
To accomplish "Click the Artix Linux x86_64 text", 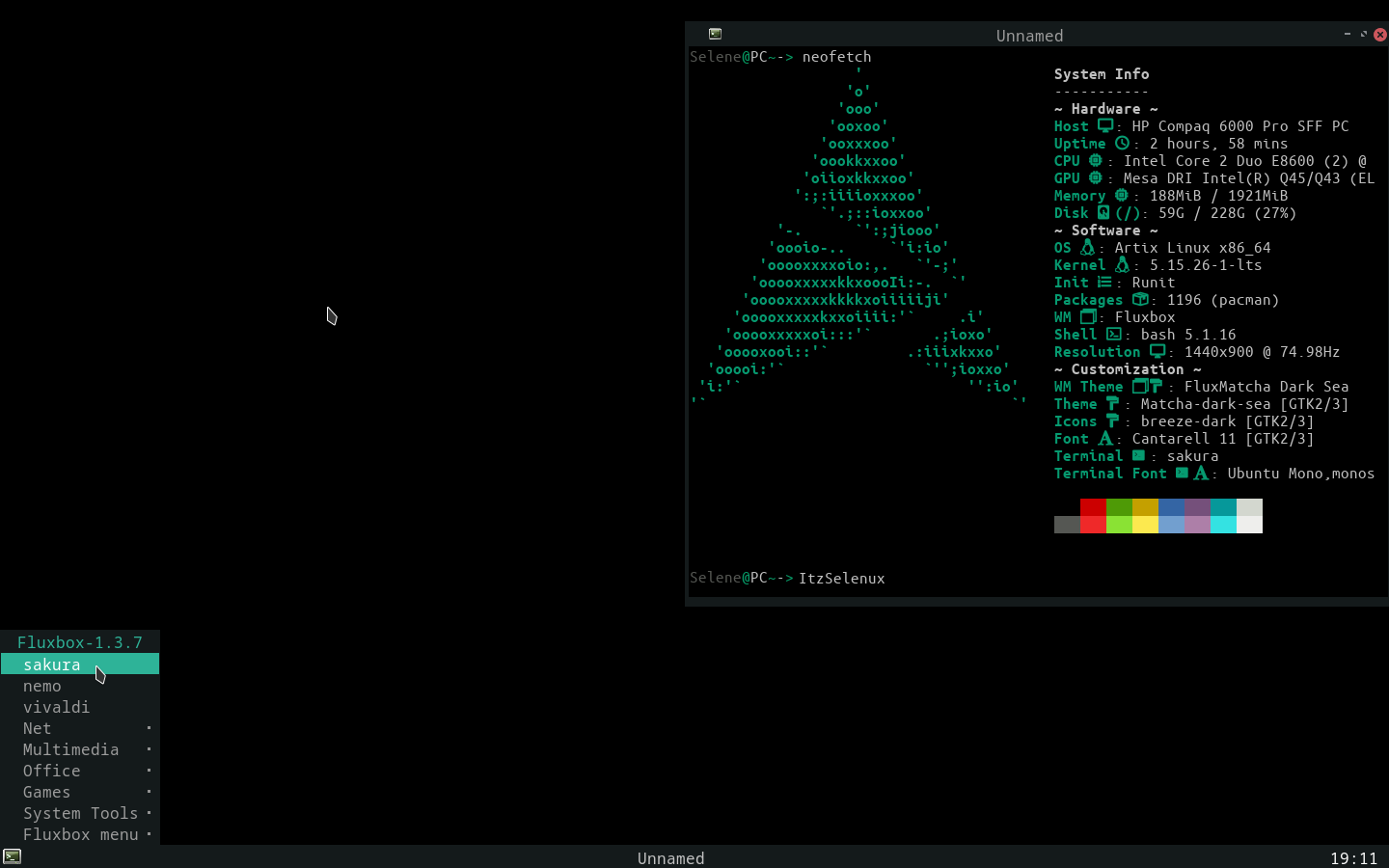I will tap(1192, 247).
